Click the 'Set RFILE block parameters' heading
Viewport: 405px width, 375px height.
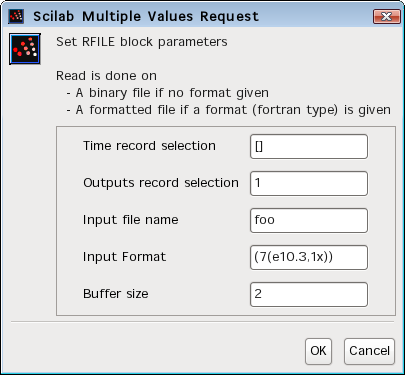142,42
